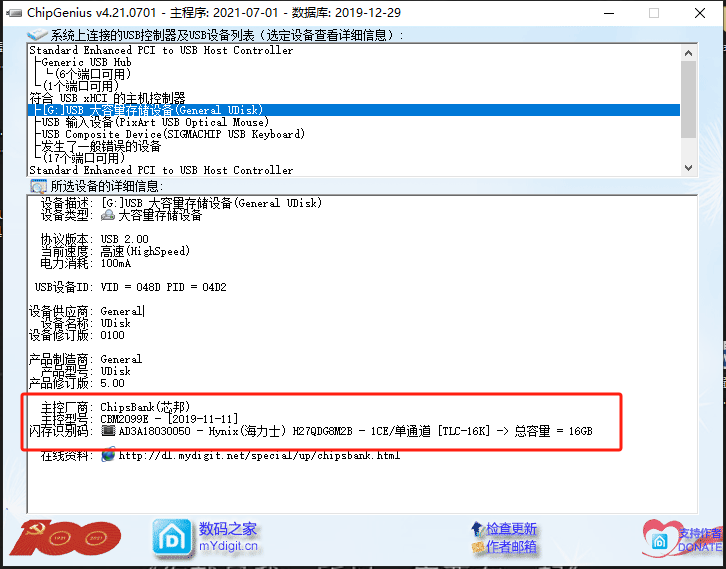Click the device list scrollbar thumb
This screenshot has width=726, height=569.
click(x=688, y=99)
